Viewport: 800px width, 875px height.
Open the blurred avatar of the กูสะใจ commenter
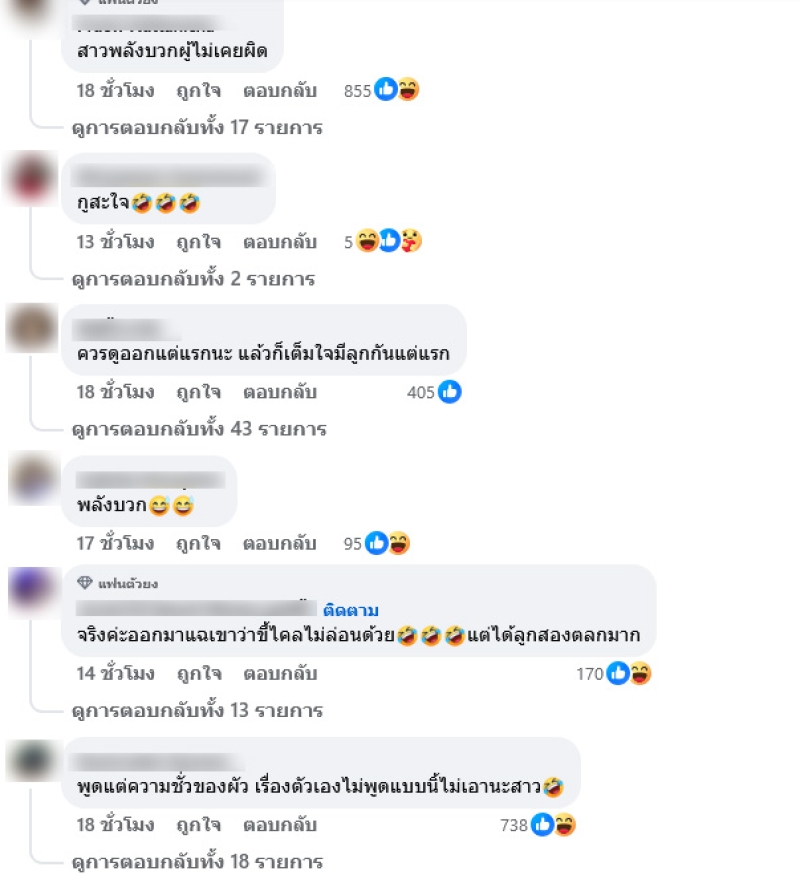click(x=31, y=178)
